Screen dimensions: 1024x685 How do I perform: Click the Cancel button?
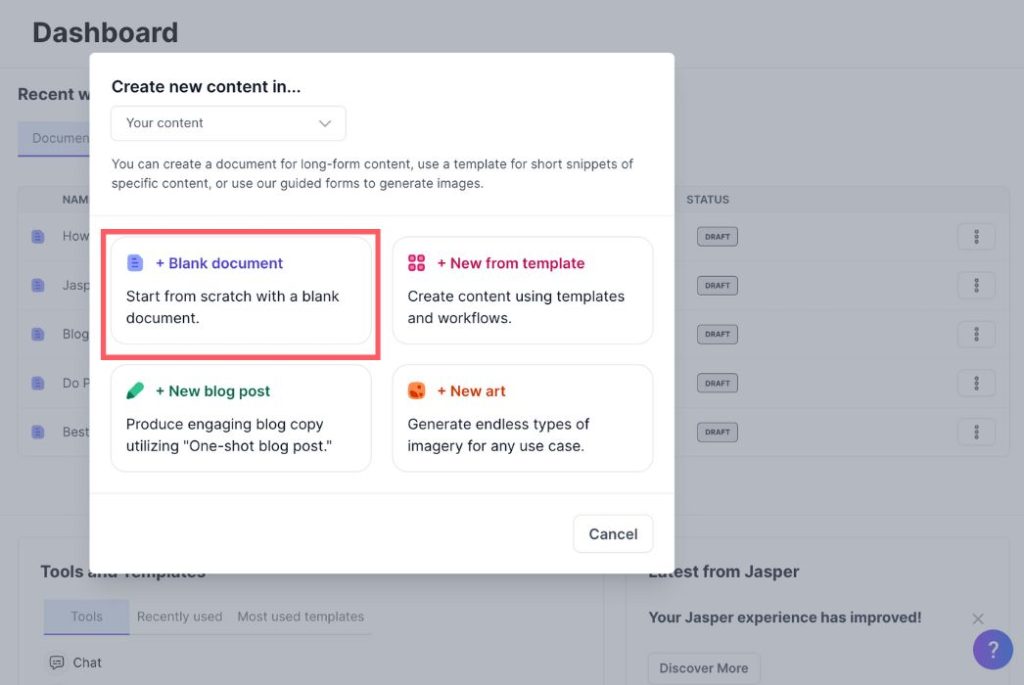coord(613,534)
